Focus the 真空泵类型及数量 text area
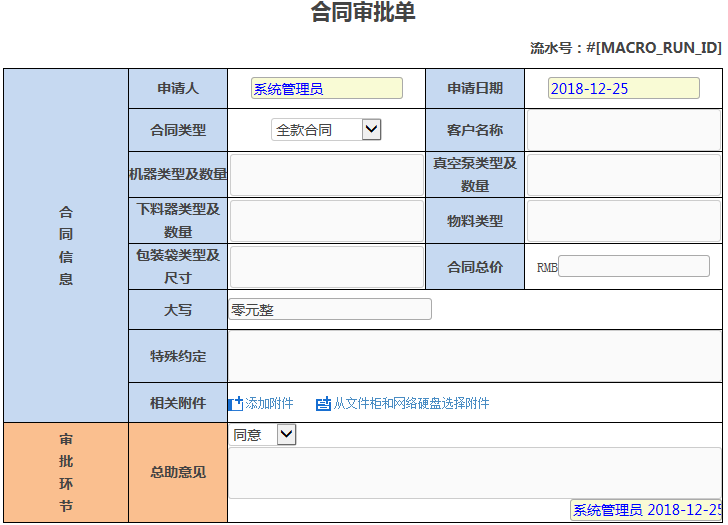728x525 pixels. (624, 175)
